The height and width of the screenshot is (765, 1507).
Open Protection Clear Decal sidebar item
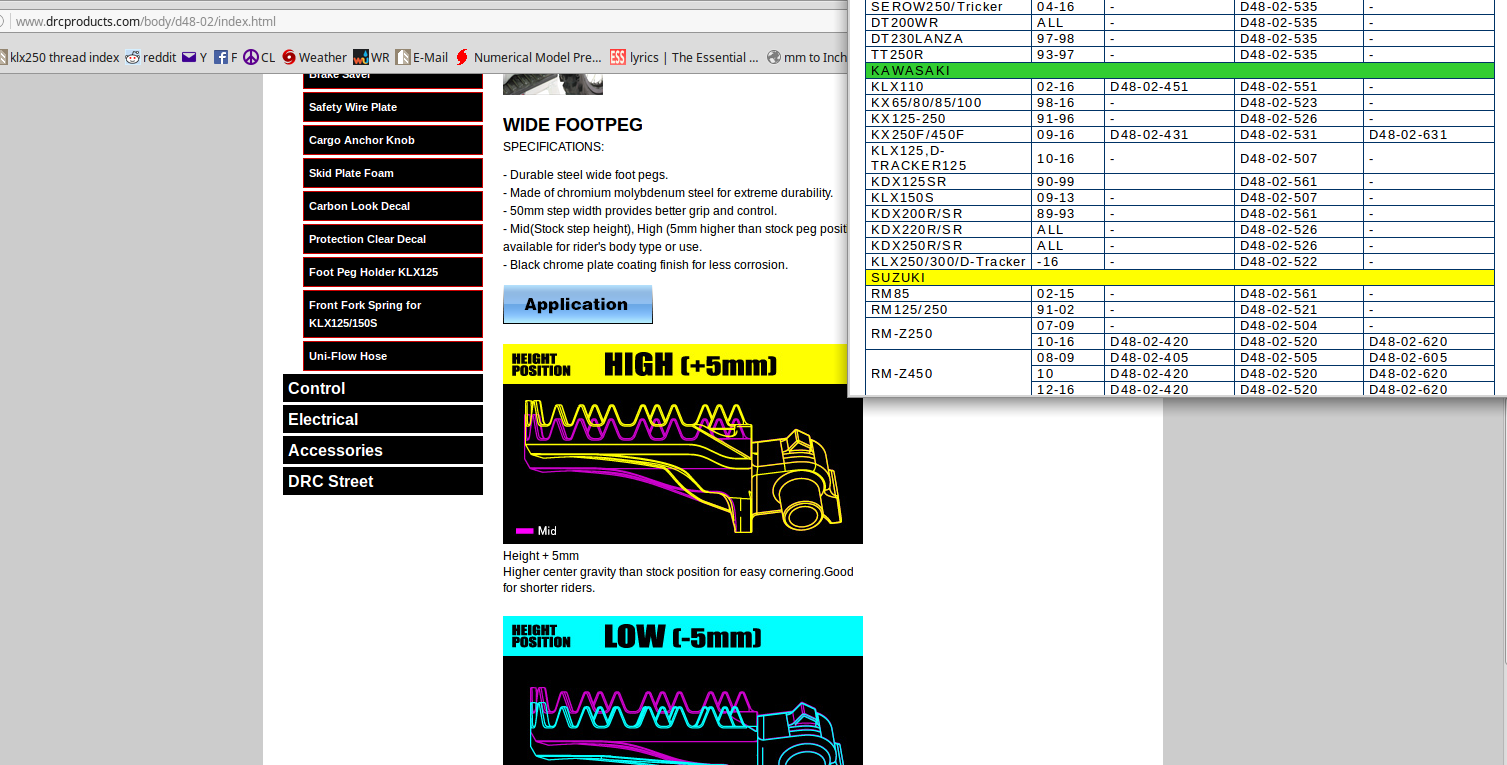click(393, 239)
